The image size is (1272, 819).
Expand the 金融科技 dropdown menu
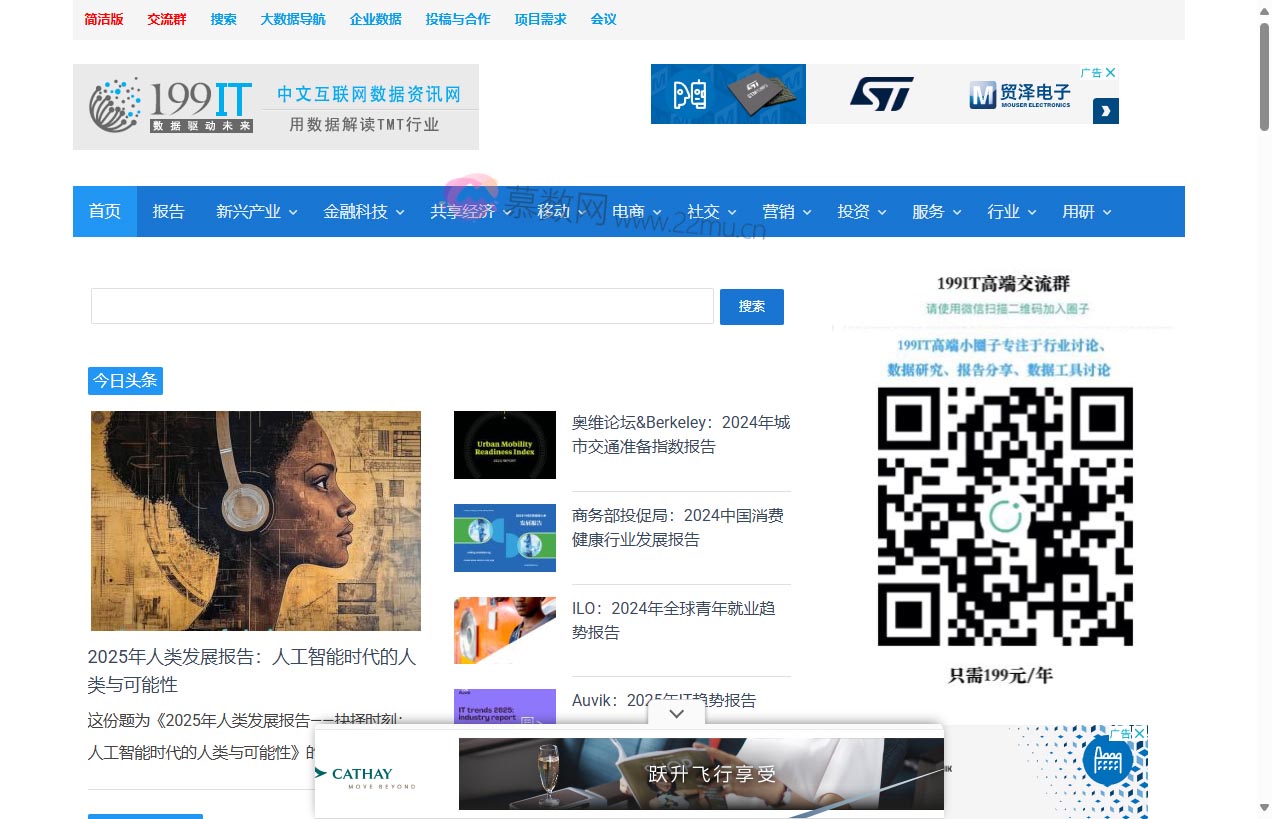pos(364,212)
